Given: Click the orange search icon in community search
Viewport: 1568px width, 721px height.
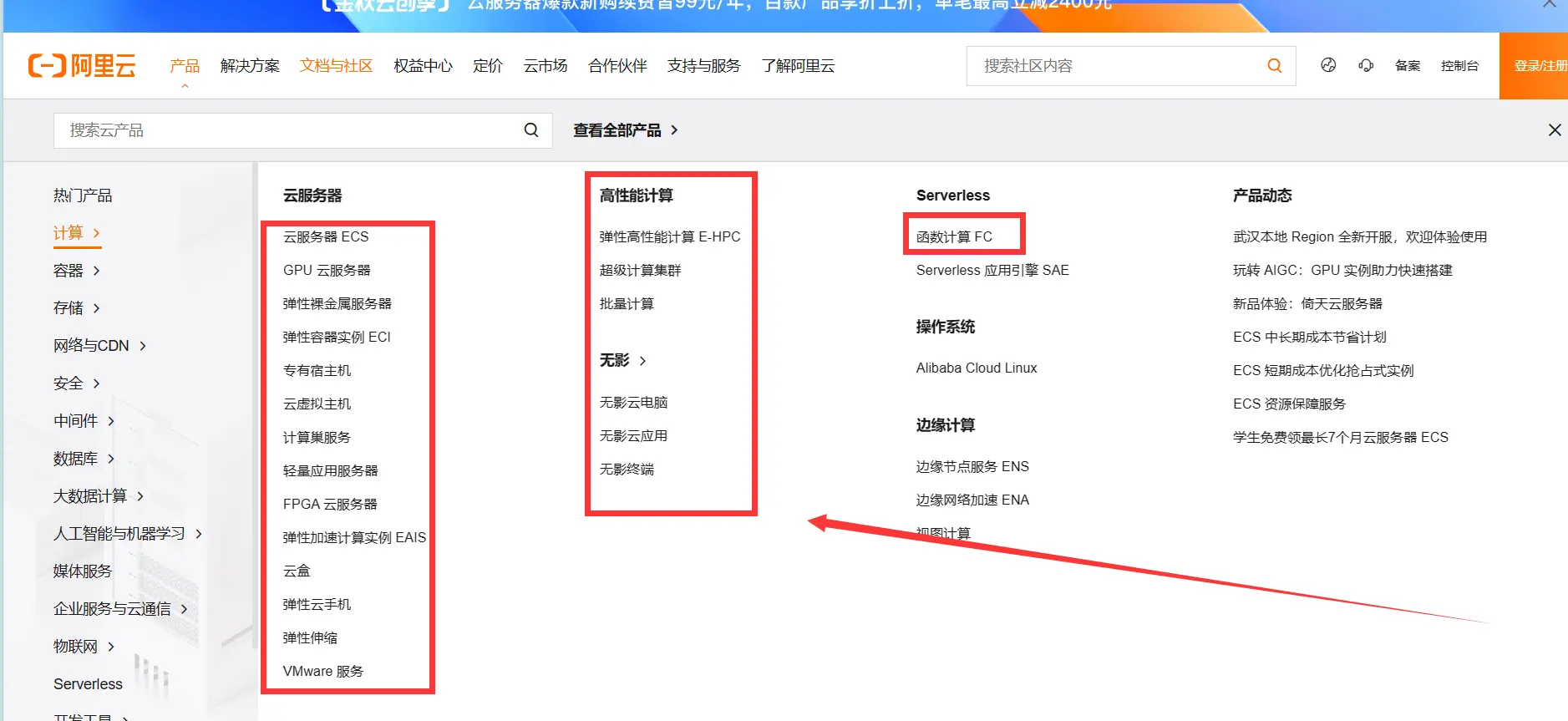Looking at the screenshot, I should (1274, 65).
